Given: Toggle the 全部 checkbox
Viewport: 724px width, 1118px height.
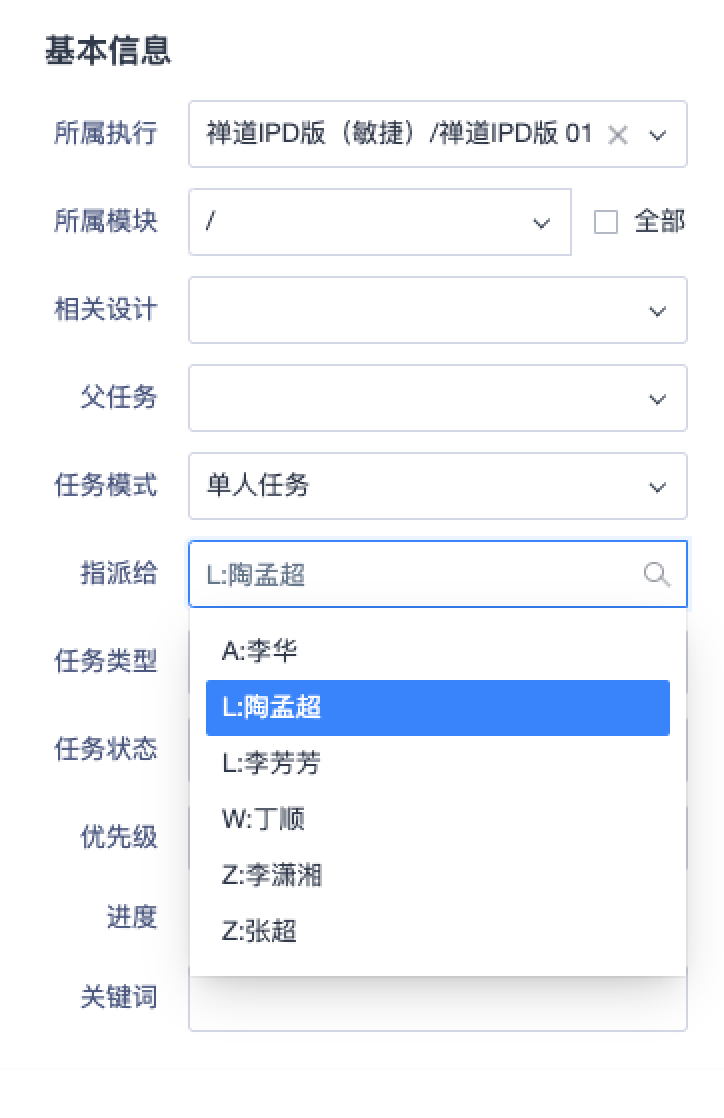Looking at the screenshot, I should (606, 222).
